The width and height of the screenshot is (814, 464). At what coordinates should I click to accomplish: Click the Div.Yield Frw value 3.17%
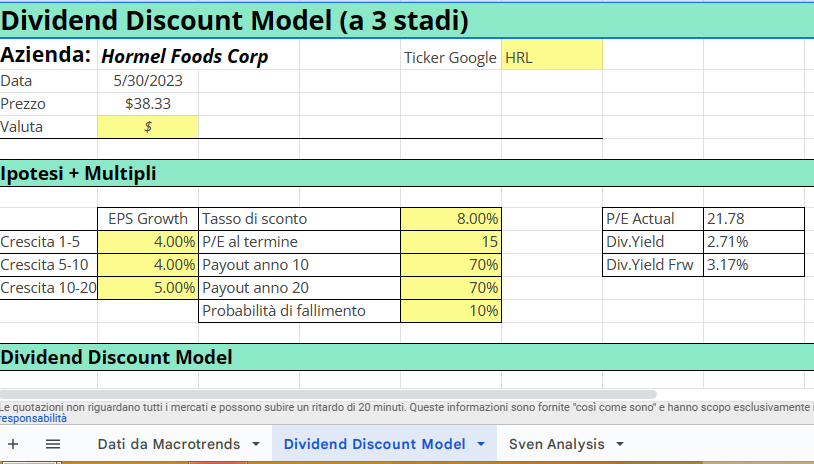[x=754, y=265]
